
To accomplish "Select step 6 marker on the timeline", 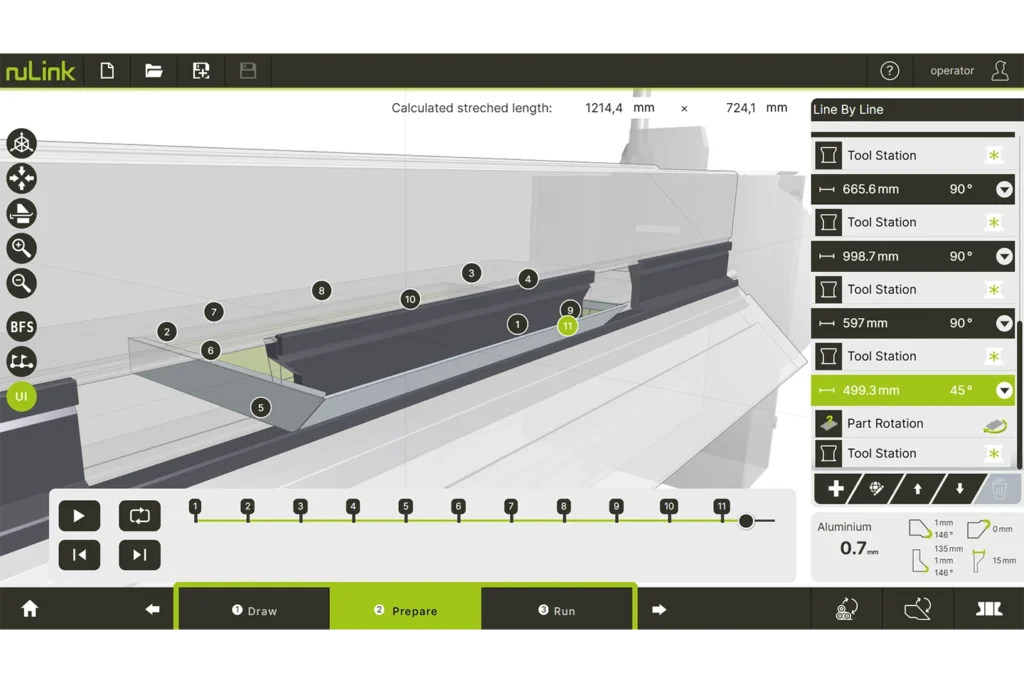I will [458, 508].
